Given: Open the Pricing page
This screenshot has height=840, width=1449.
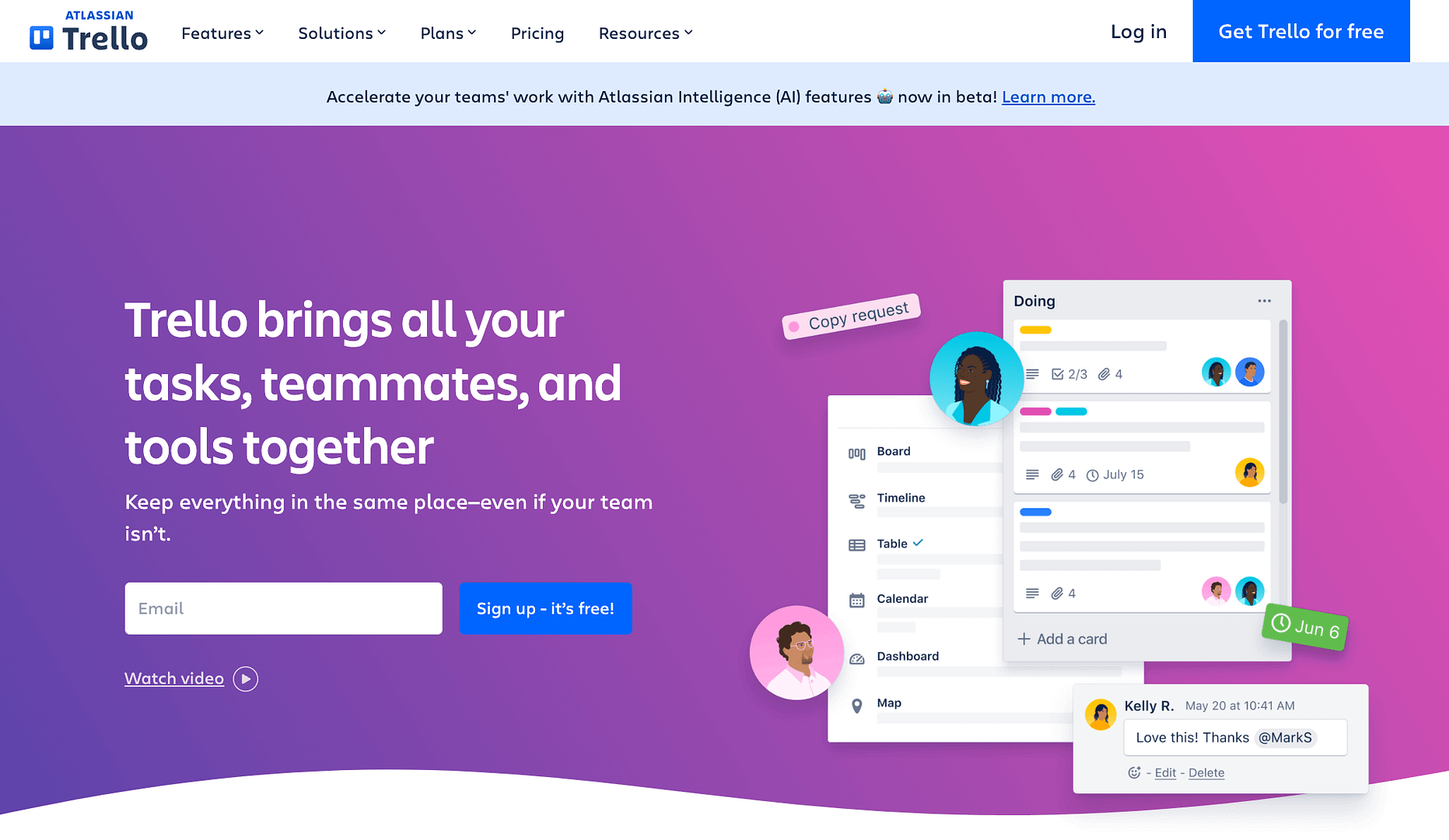Looking at the screenshot, I should click(537, 33).
